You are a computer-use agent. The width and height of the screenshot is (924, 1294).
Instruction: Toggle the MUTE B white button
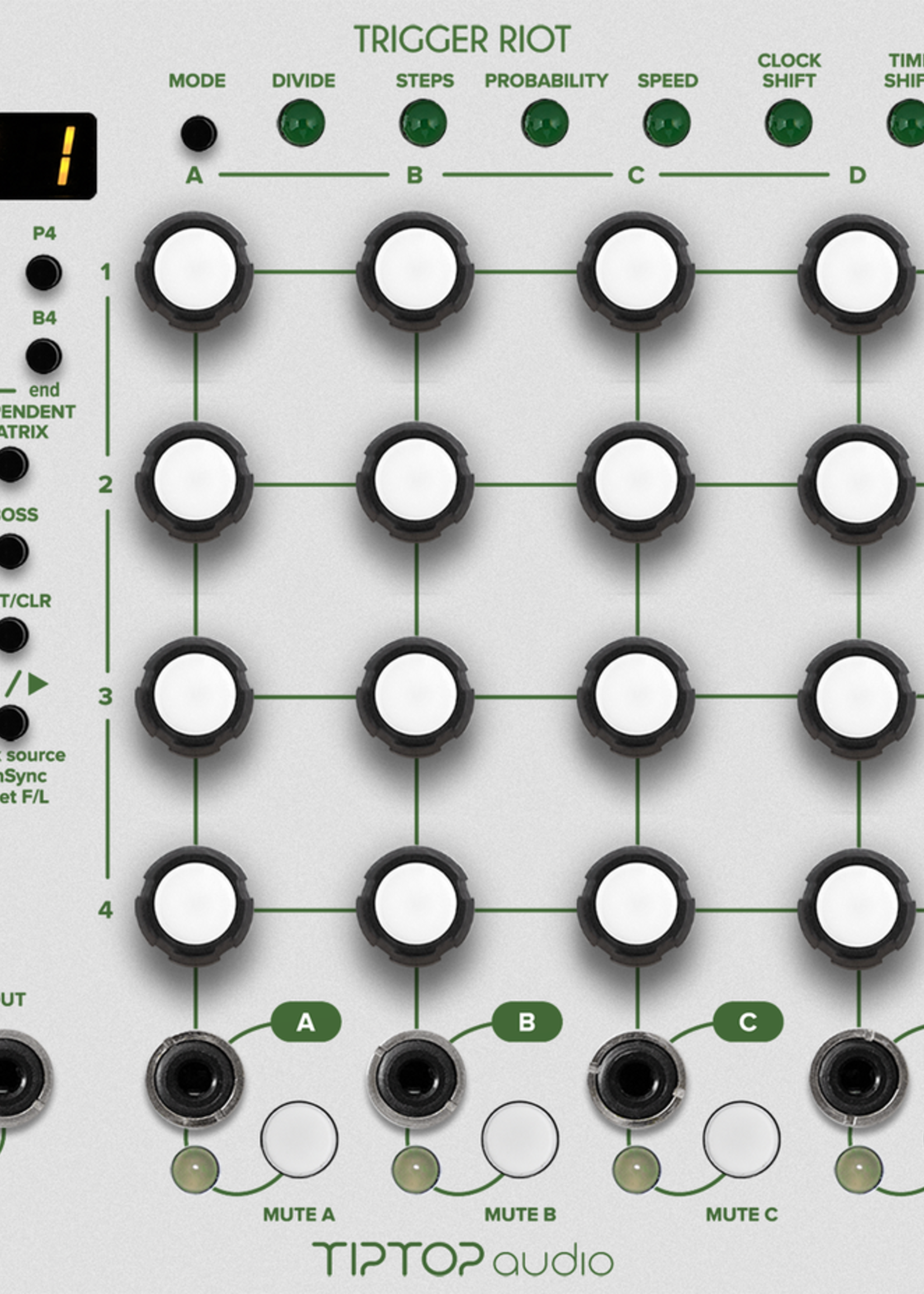pyautogui.click(x=520, y=1139)
